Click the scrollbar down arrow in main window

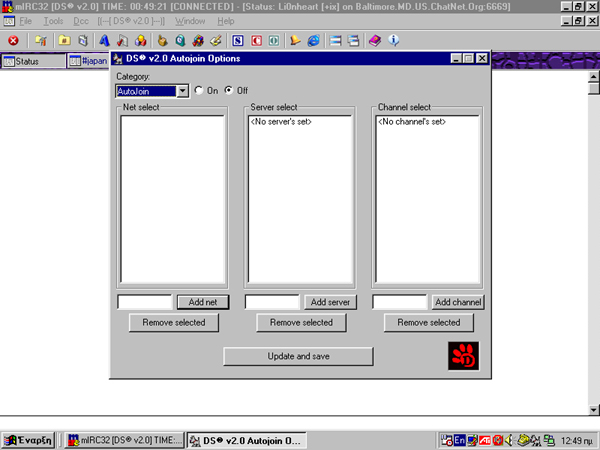(x=593, y=410)
